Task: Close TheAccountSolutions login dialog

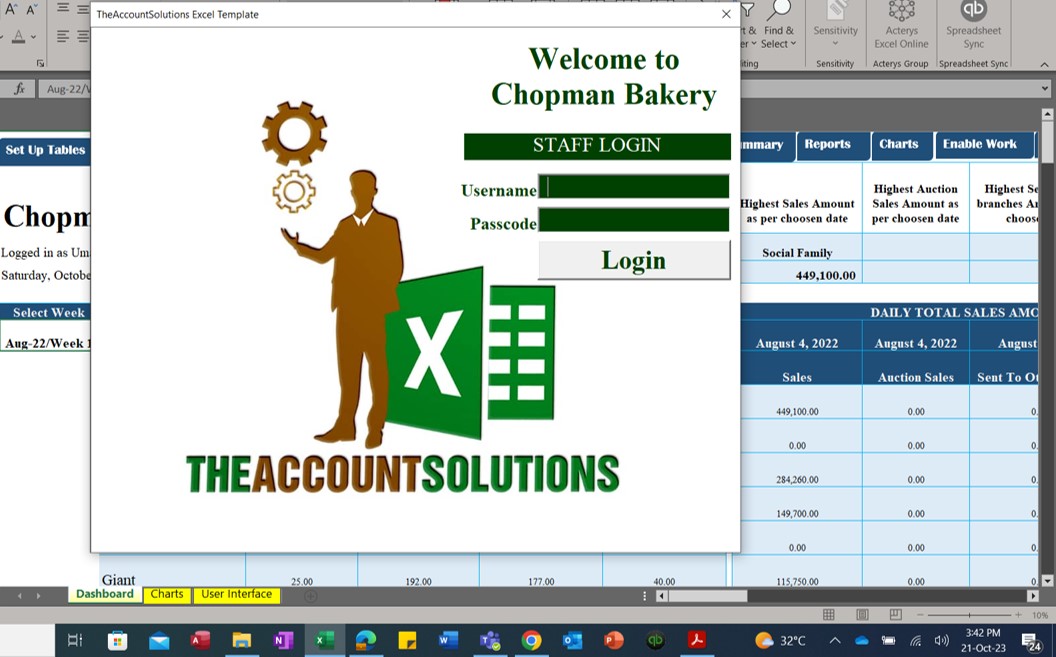Action: pyautogui.click(x=726, y=14)
